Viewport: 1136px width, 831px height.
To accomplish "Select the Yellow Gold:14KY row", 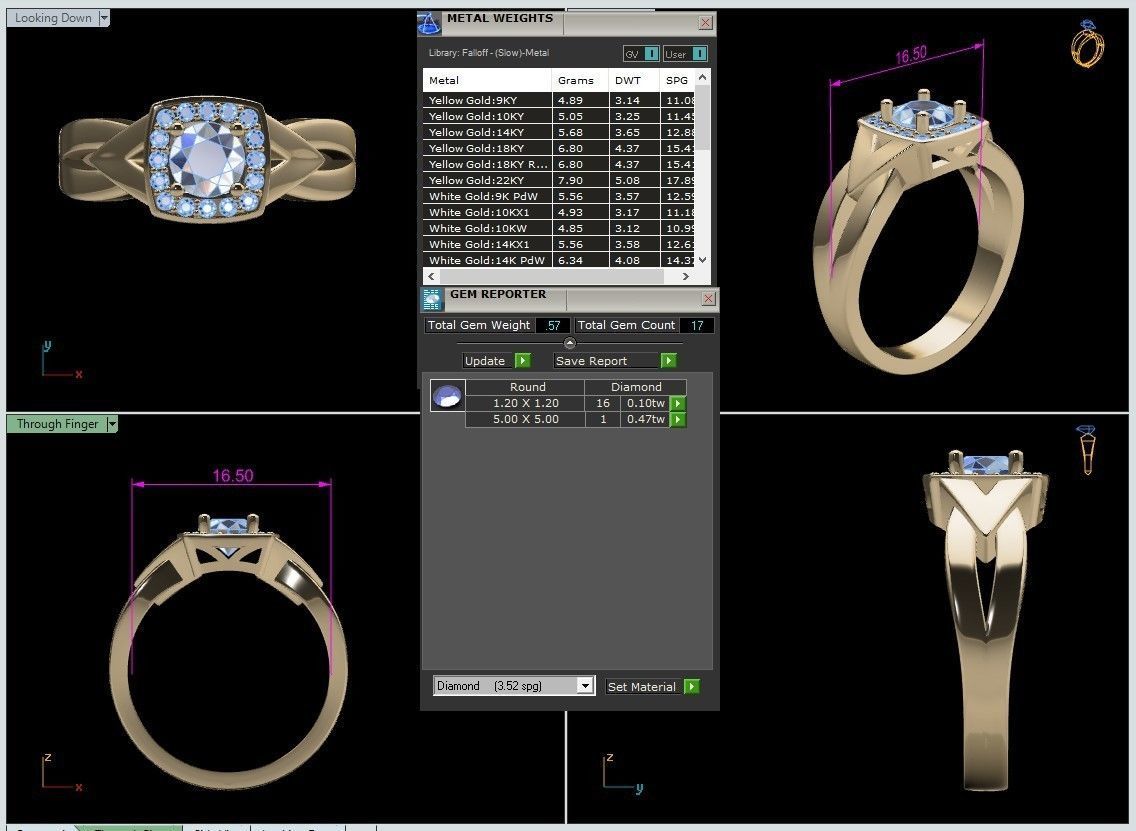I will point(559,132).
